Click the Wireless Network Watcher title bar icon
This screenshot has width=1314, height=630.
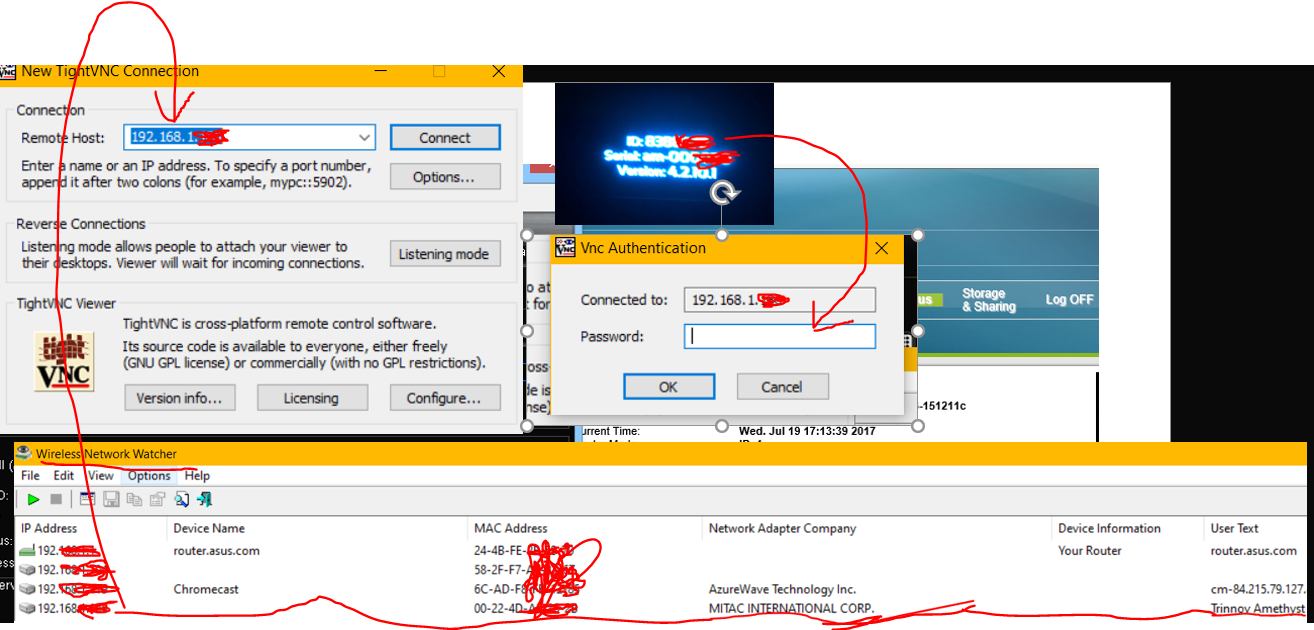tap(24, 453)
